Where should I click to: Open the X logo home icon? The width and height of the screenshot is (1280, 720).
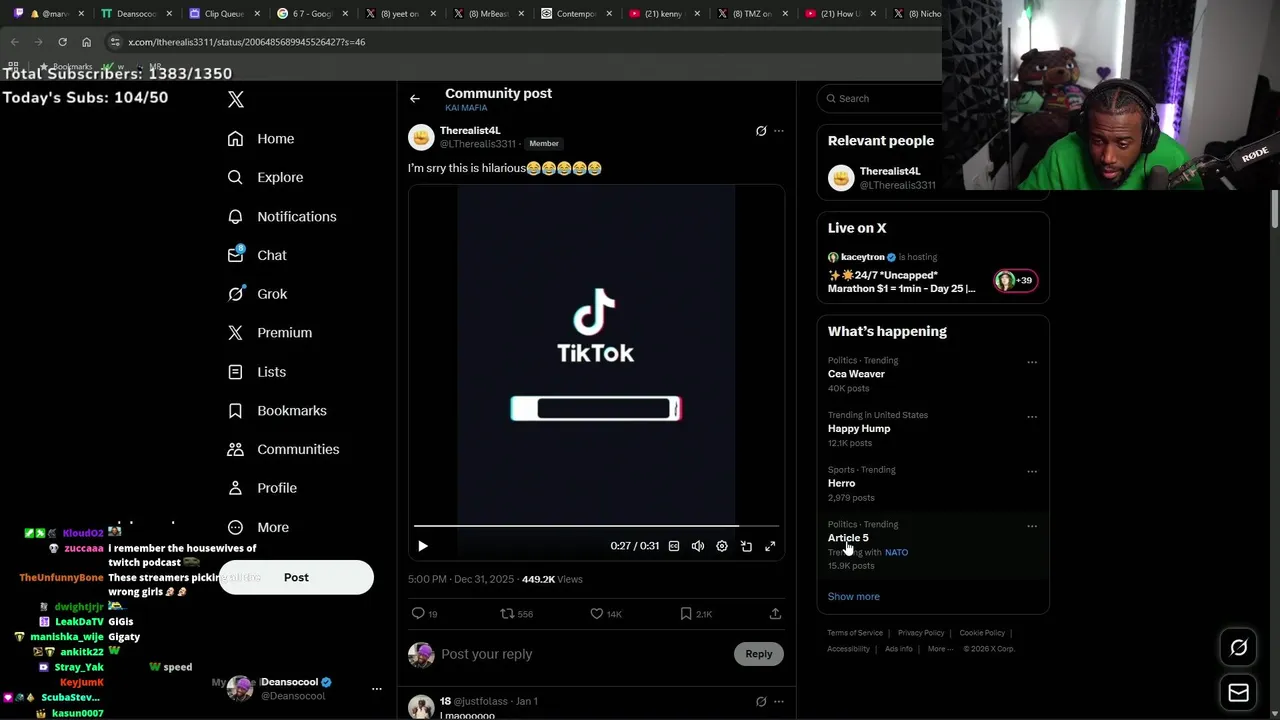pos(236,99)
